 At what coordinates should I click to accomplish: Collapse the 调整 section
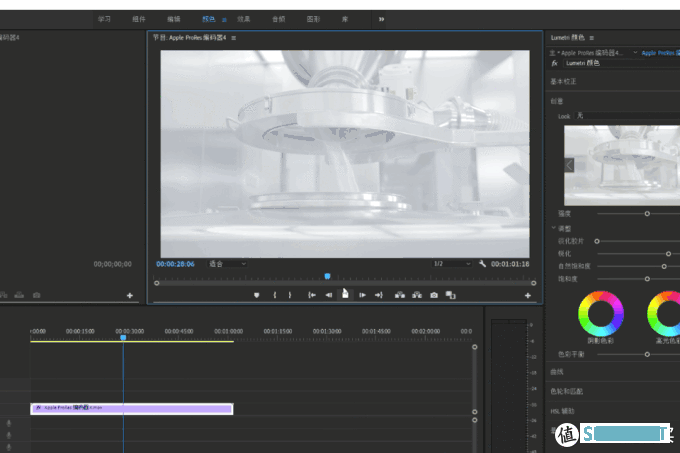[554, 228]
